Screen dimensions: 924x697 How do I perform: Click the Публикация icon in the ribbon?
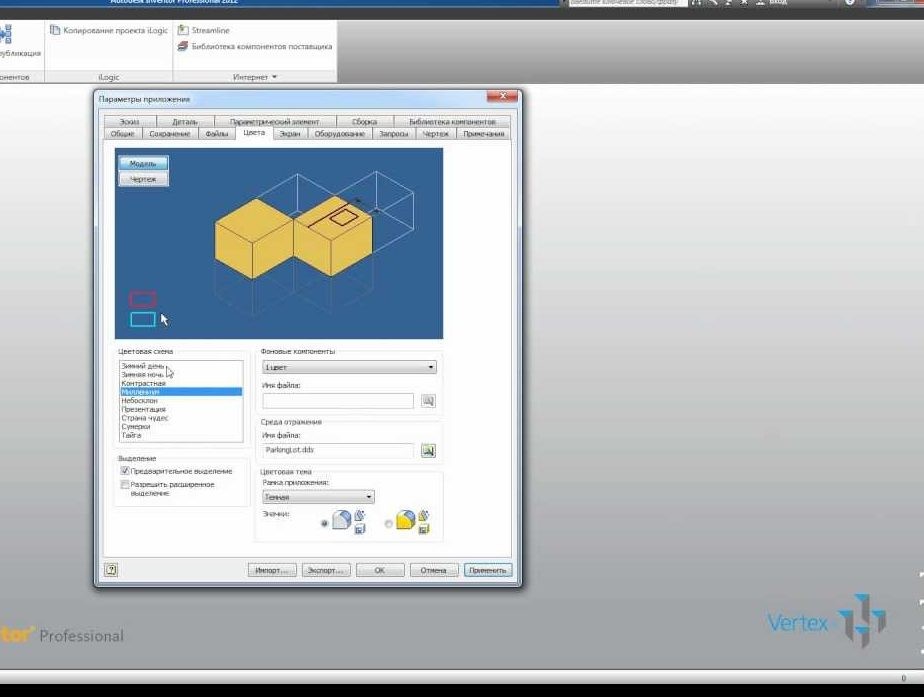(5, 36)
